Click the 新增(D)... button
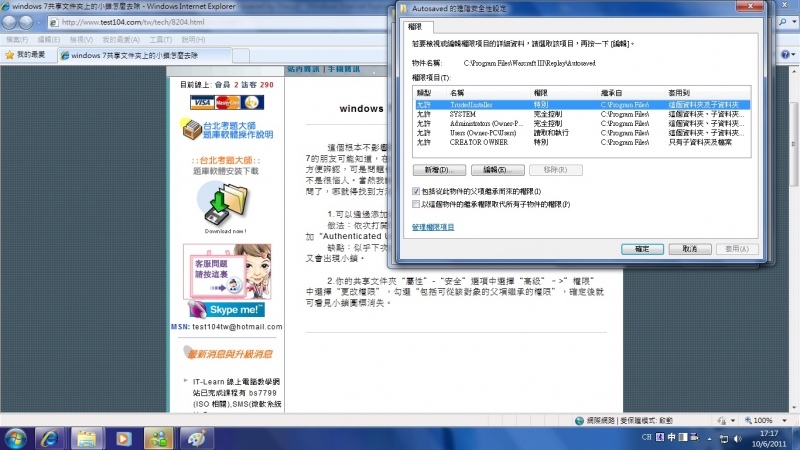The height and width of the screenshot is (450, 800). click(439, 170)
